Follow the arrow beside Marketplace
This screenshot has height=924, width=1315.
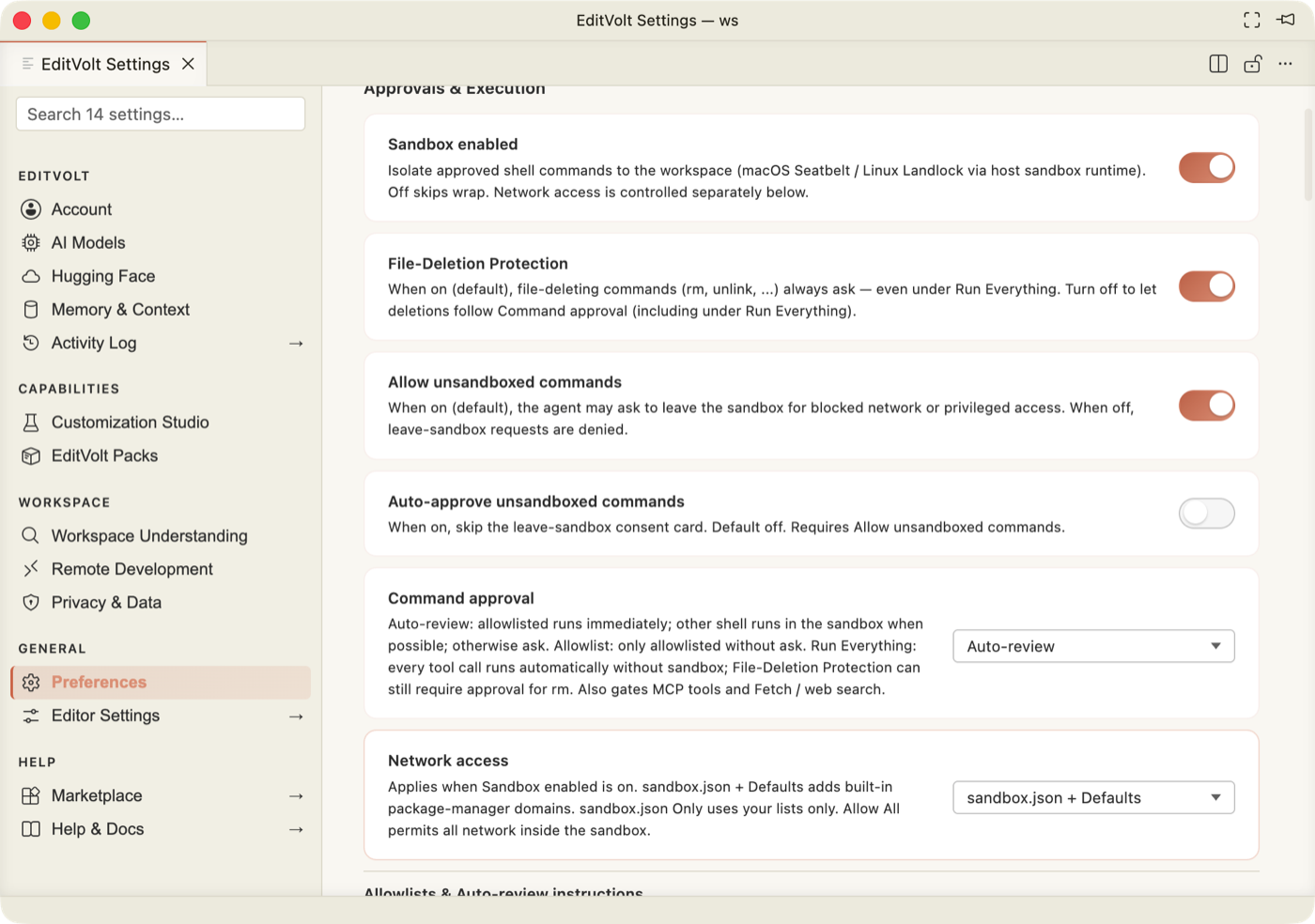point(296,796)
